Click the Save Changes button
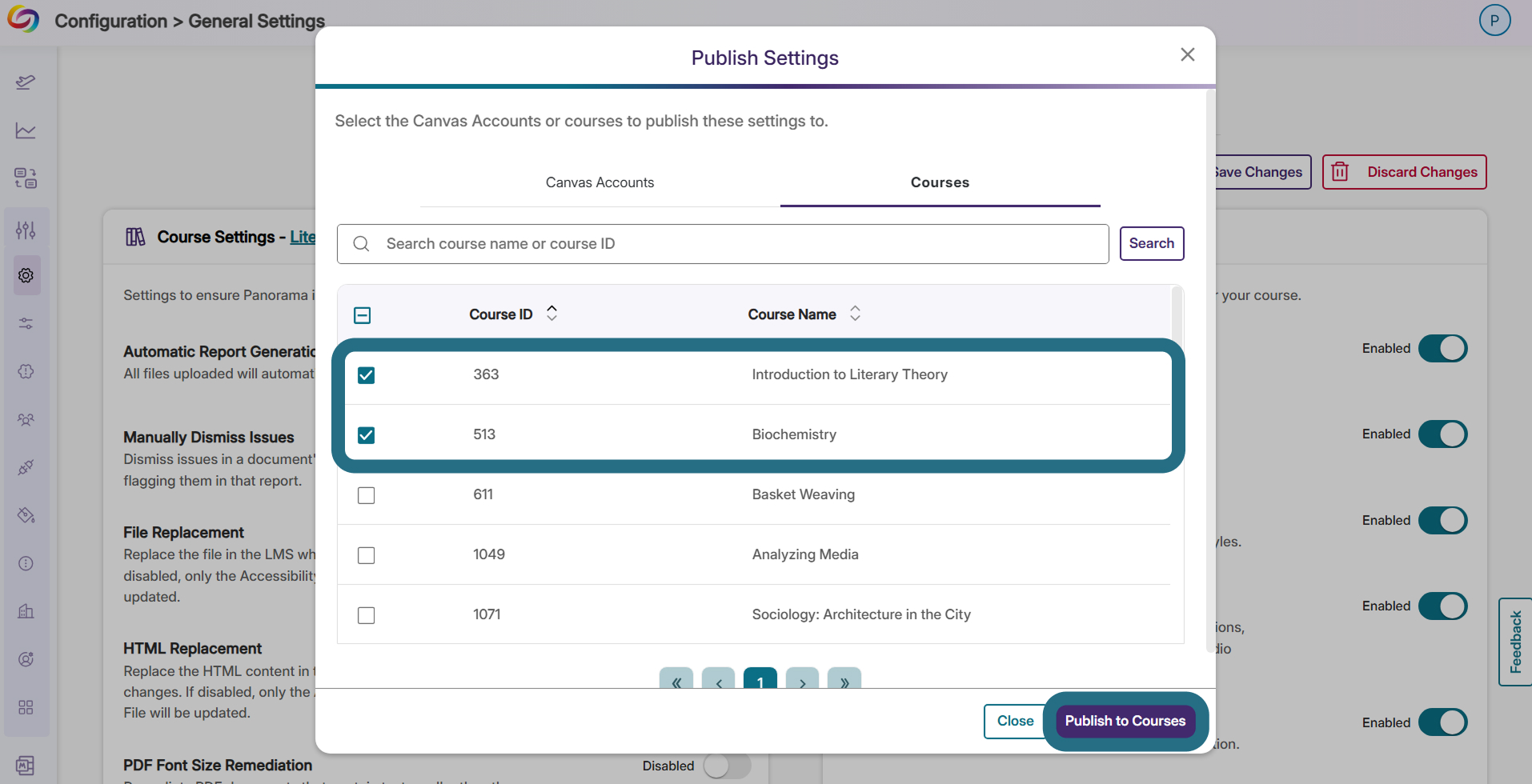The width and height of the screenshot is (1532, 784). click(x=1262, y=172)
